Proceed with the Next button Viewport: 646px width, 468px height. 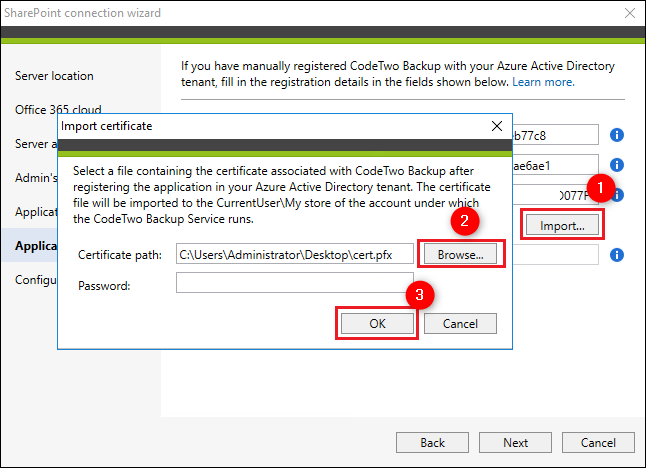click(515, 442)
